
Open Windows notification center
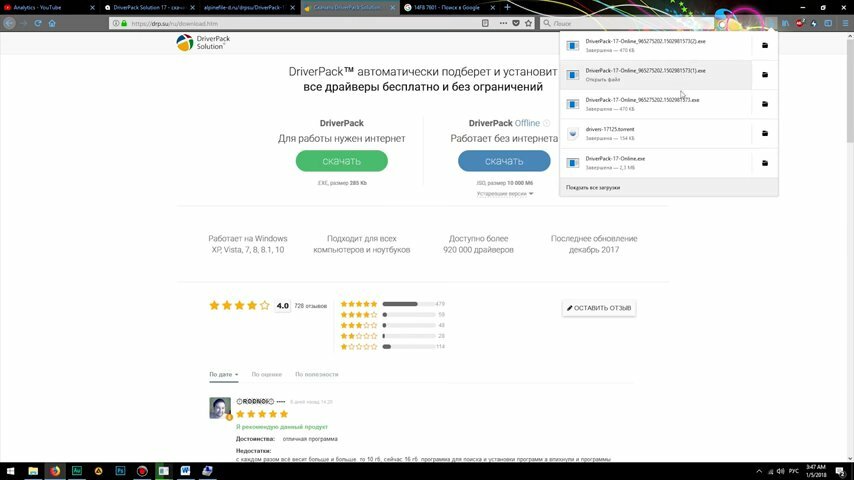point(840,471)
